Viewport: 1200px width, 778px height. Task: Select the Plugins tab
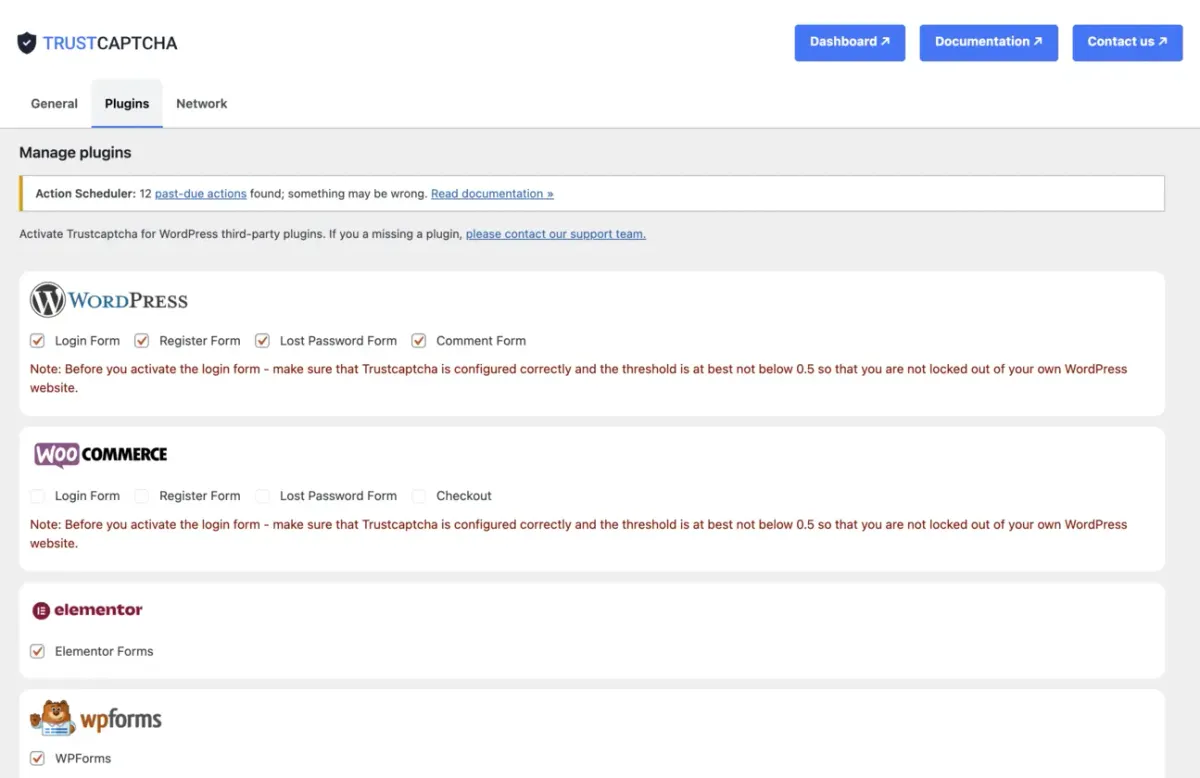(x=127, y=103)
